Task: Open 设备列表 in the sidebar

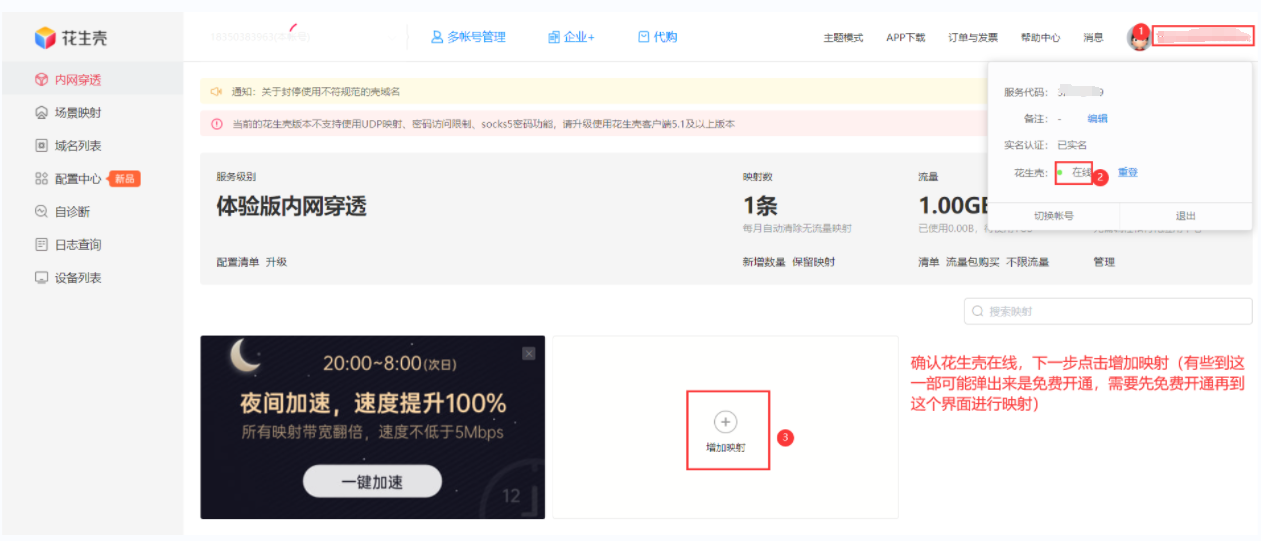Action: click(77, 278)
